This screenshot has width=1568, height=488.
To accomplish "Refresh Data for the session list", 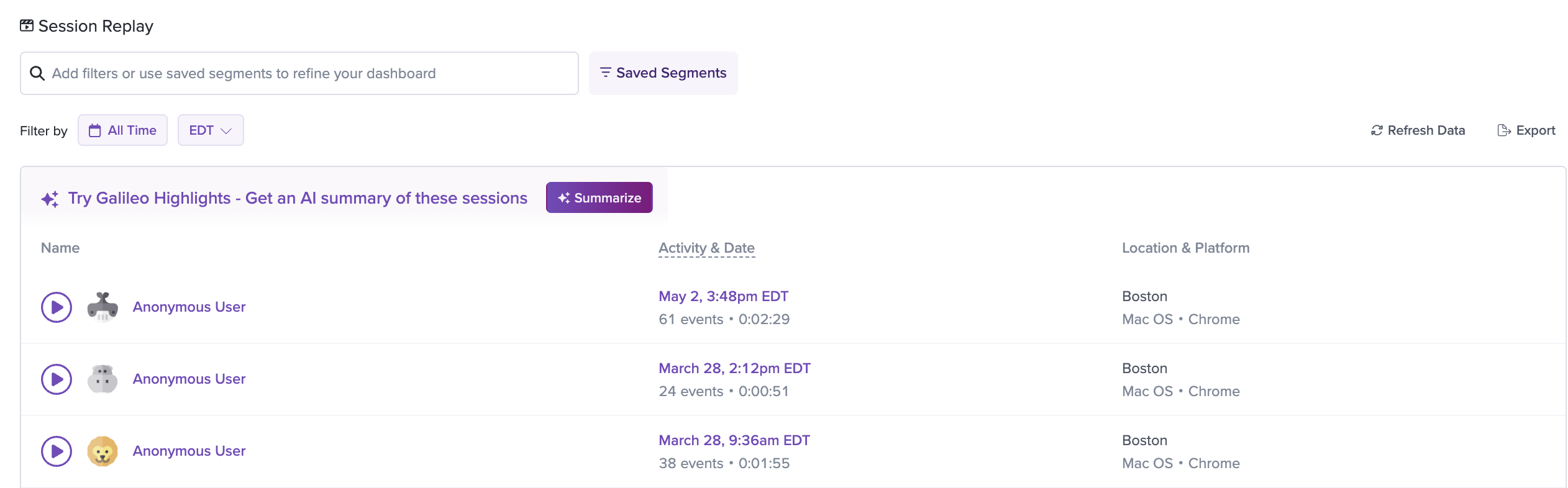I will click(x=1418, y=130).
